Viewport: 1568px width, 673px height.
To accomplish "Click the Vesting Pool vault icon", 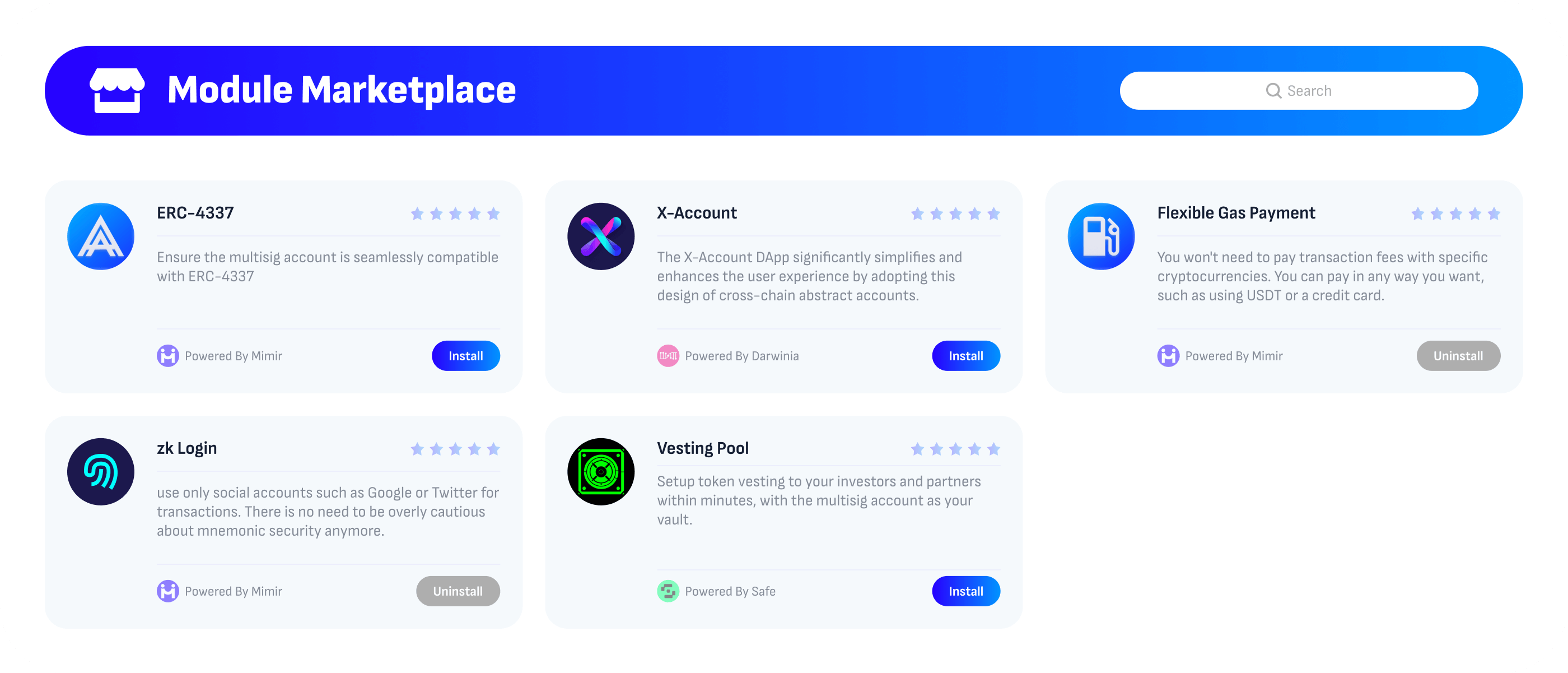I will click(601, 471).
